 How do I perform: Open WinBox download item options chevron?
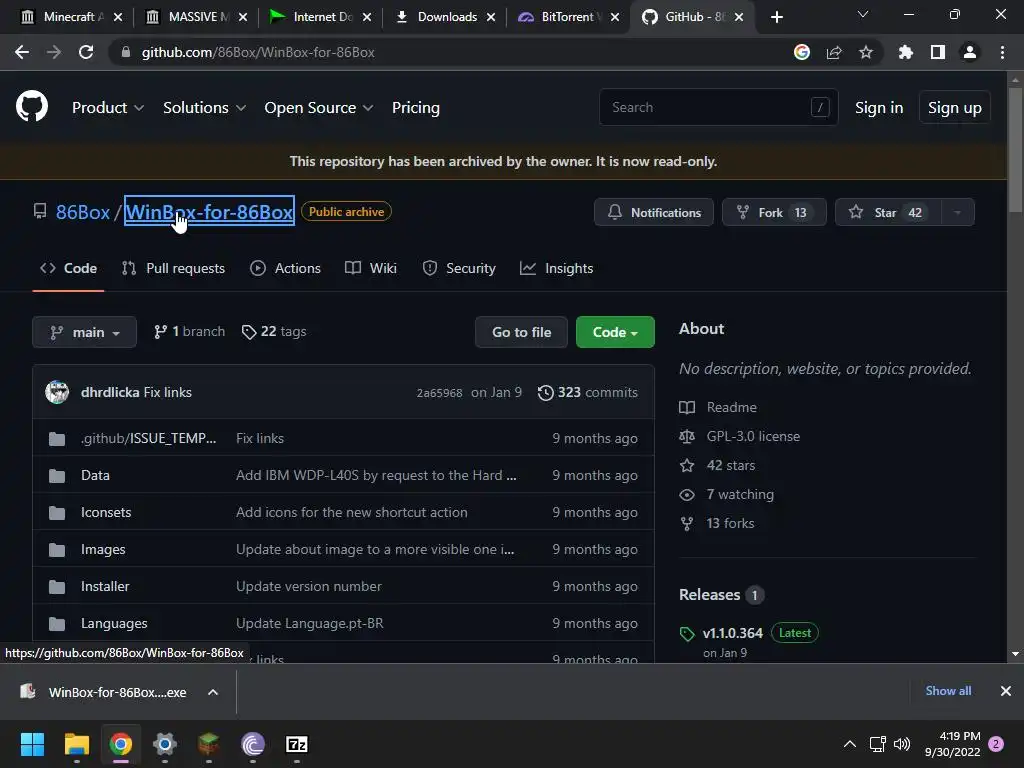coord(213,692)
